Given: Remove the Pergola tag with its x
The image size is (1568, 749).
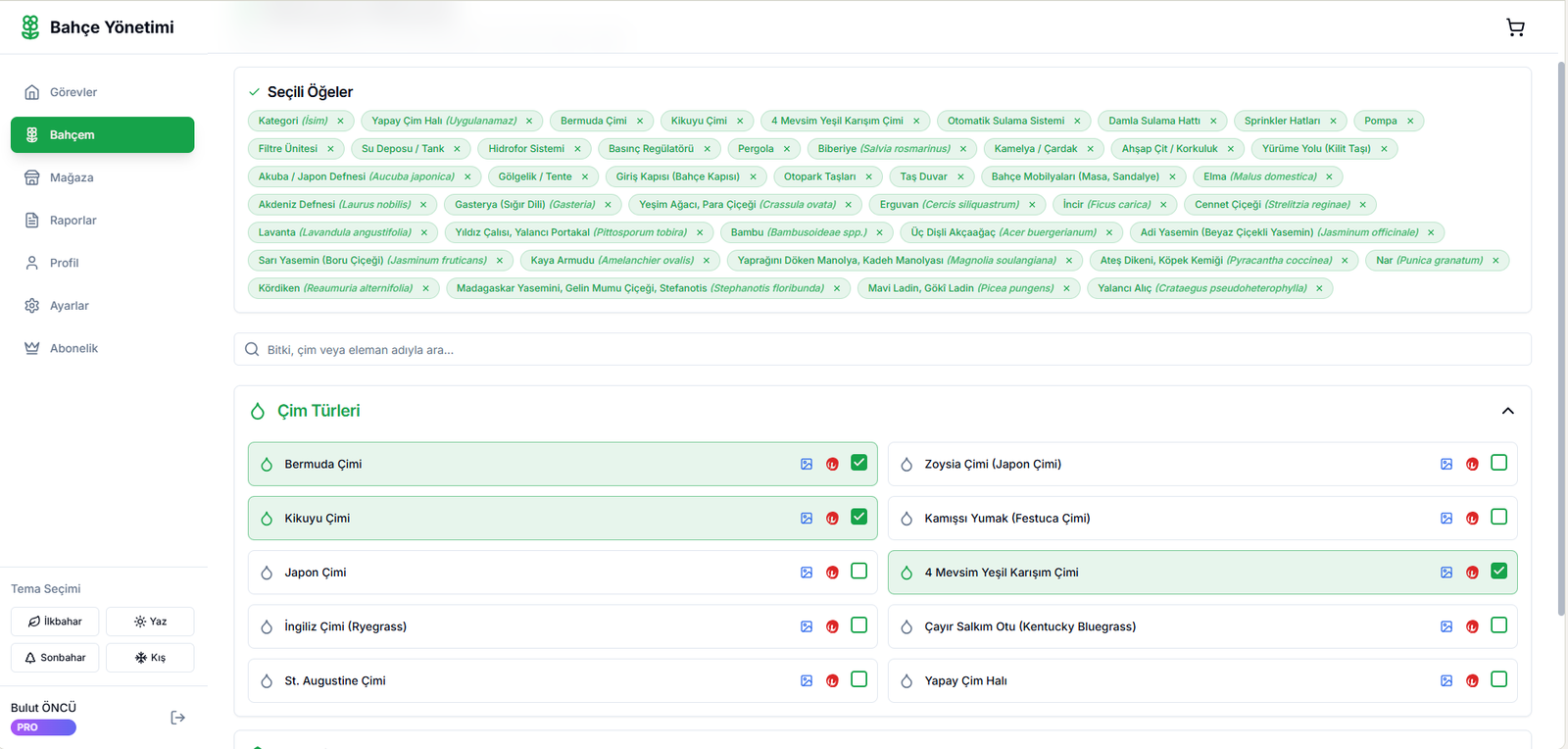Looking at the screenshot, I should point(787,149).
